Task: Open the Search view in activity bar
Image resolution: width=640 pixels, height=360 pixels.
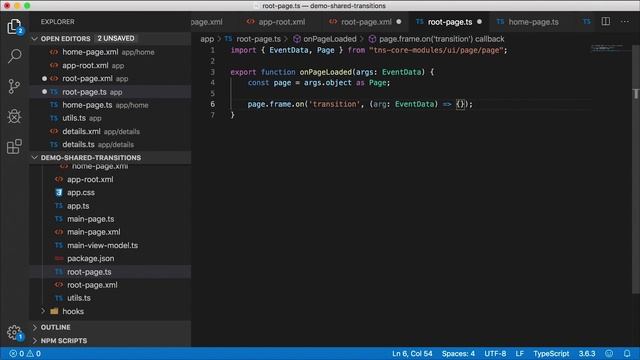Action: pyautogui.click(x=14, y=56)
